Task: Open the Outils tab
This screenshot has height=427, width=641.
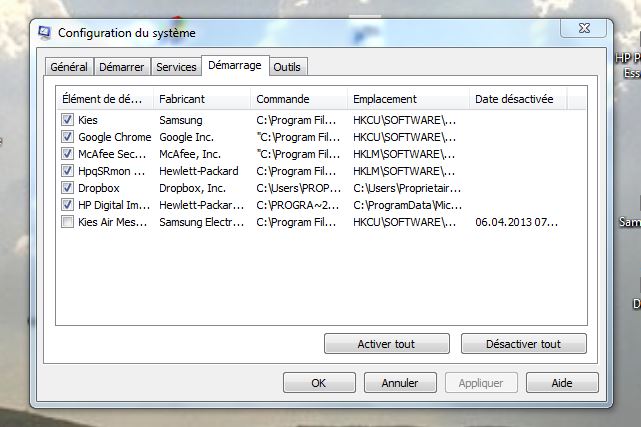Action: tap(287, 67)
